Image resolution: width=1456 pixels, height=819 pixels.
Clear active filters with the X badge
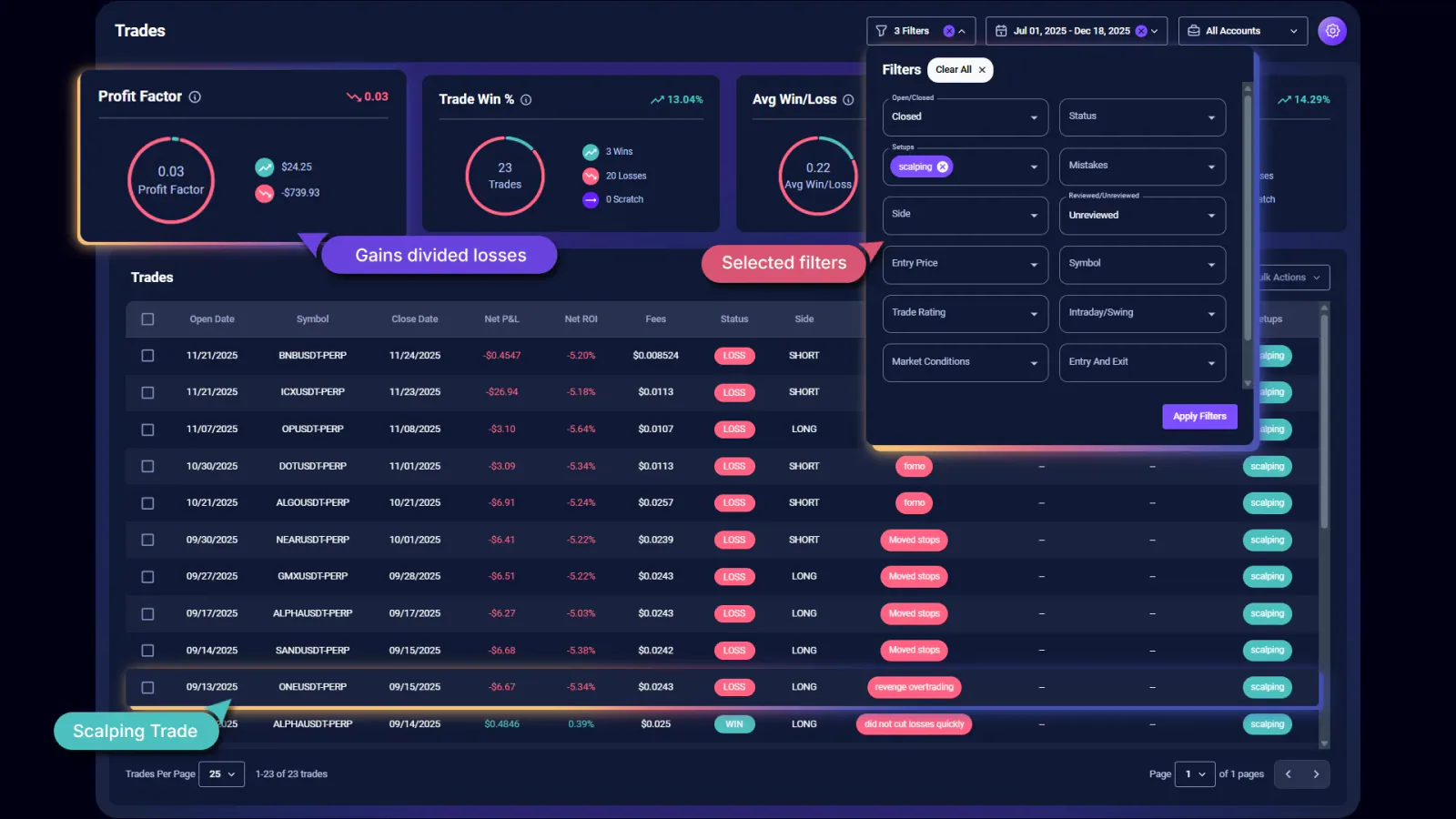pyautogui.click(x=949, y=31)
